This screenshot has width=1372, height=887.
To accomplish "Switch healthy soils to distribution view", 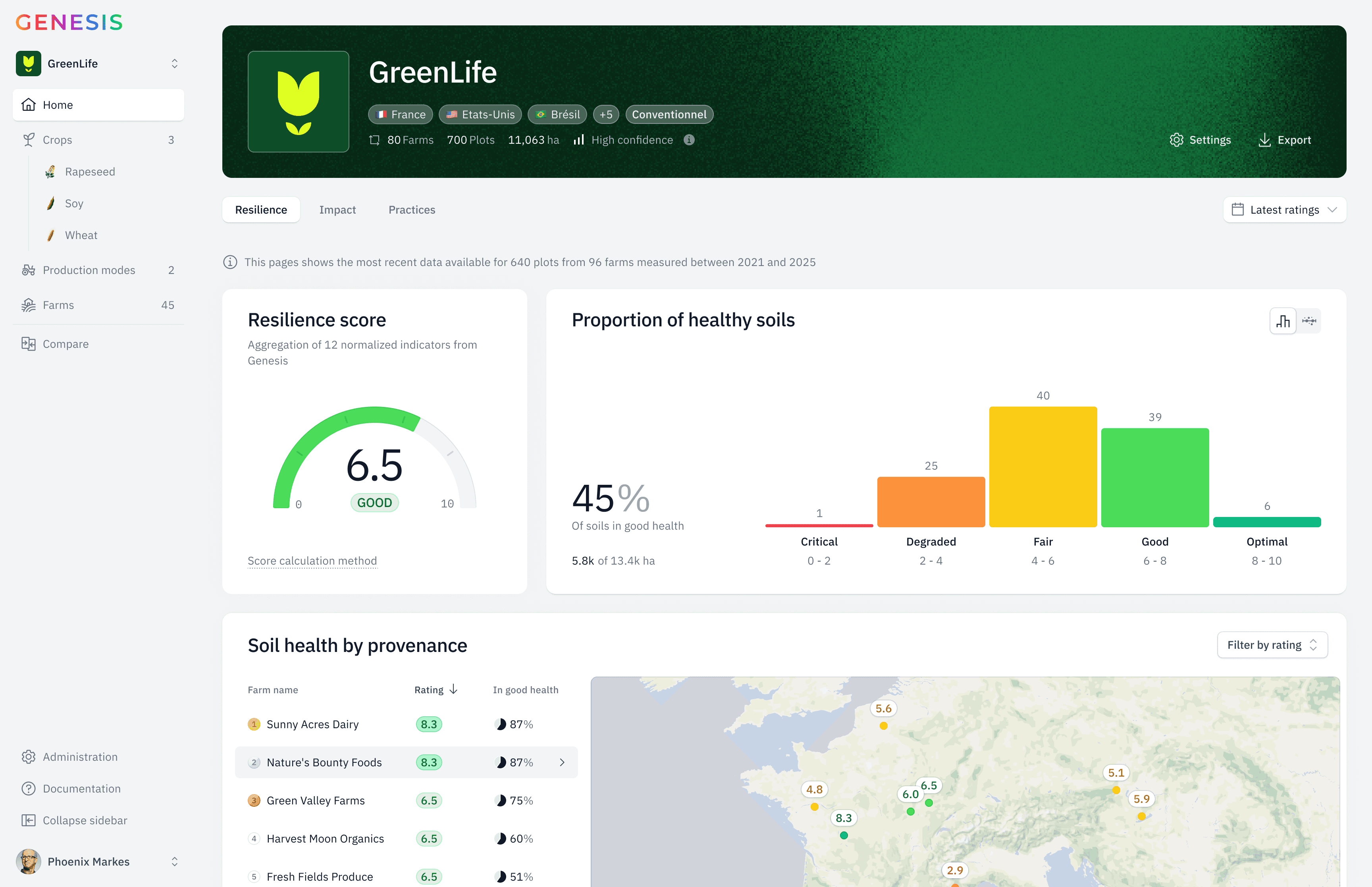I will coord(1309,321).
